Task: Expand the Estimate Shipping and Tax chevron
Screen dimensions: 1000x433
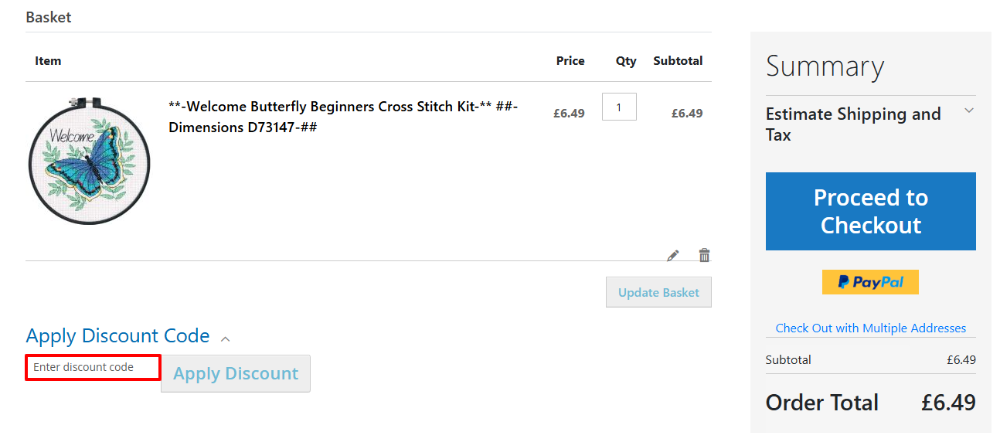Action: tap(968, 110)
